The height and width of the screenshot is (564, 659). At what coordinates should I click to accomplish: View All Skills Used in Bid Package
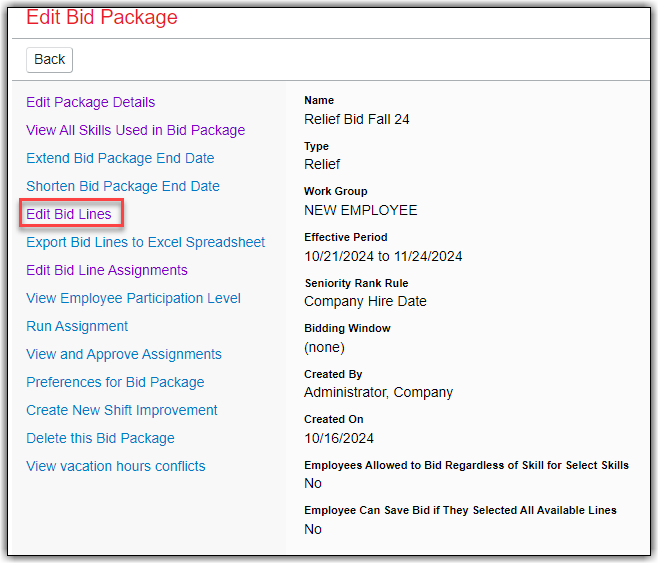[x=135, y=130]
